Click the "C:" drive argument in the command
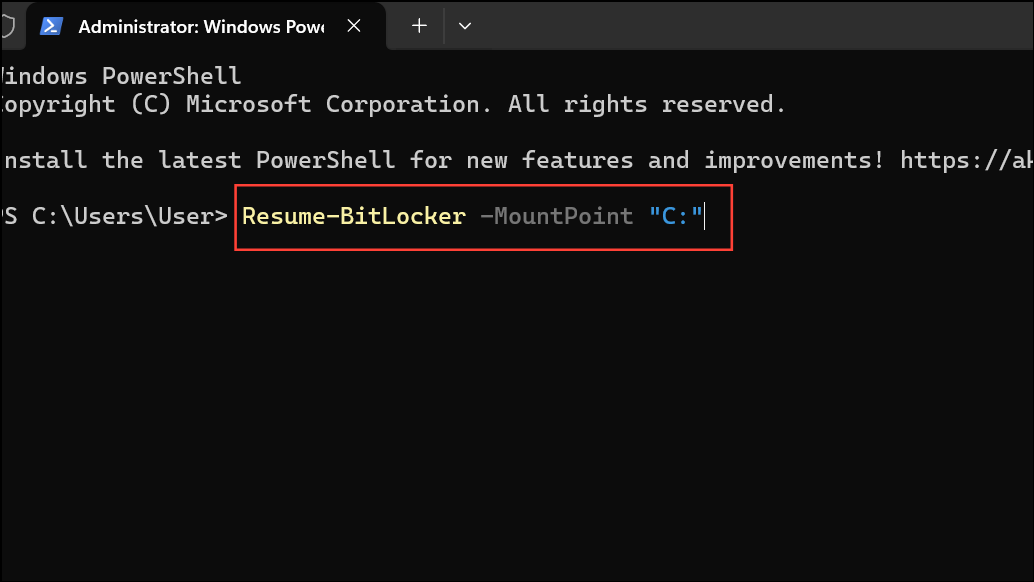This screenshot has width=1034, height=582. tap(676, 215)
